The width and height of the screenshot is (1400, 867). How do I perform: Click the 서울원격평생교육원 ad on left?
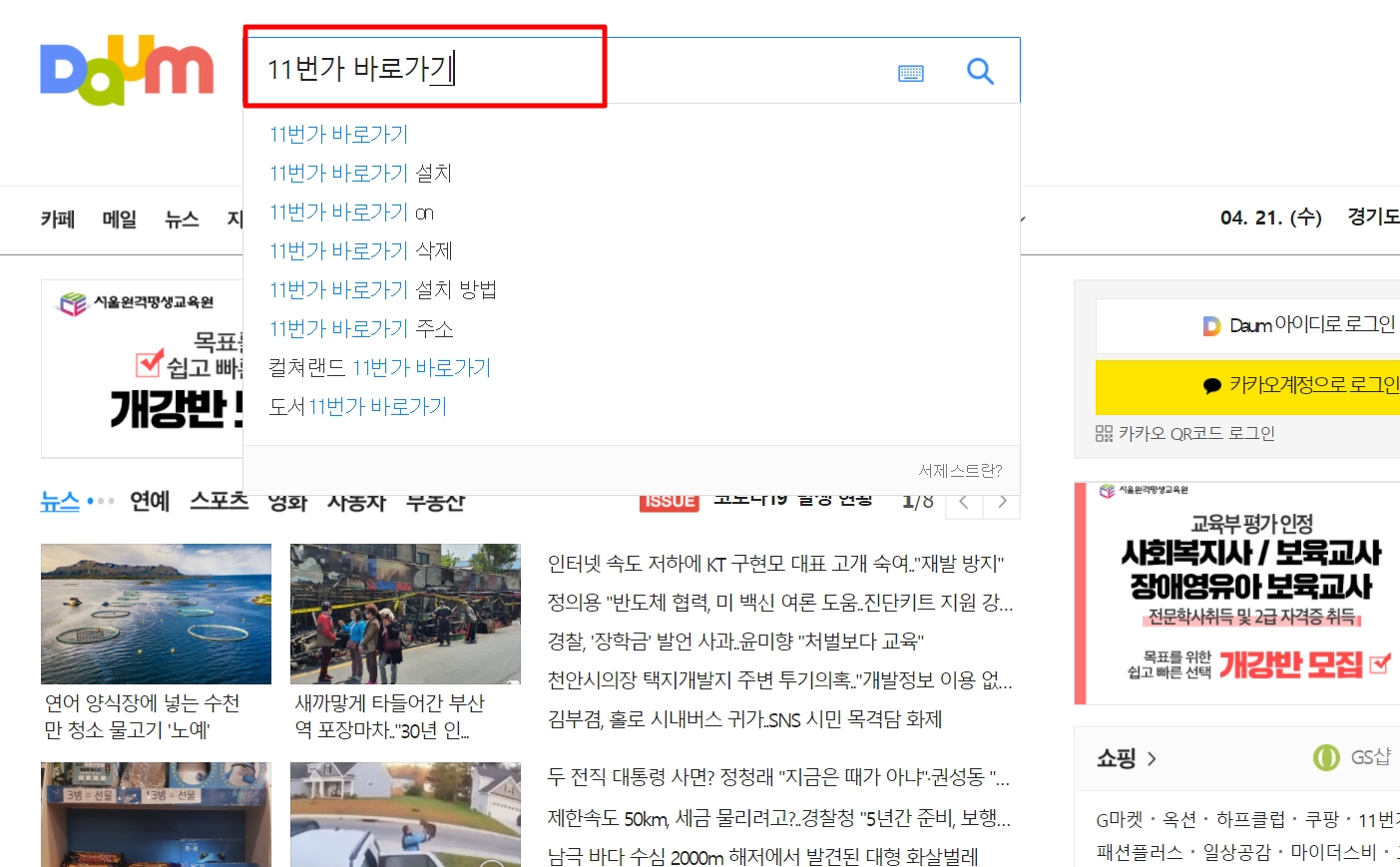click(143, 368)
